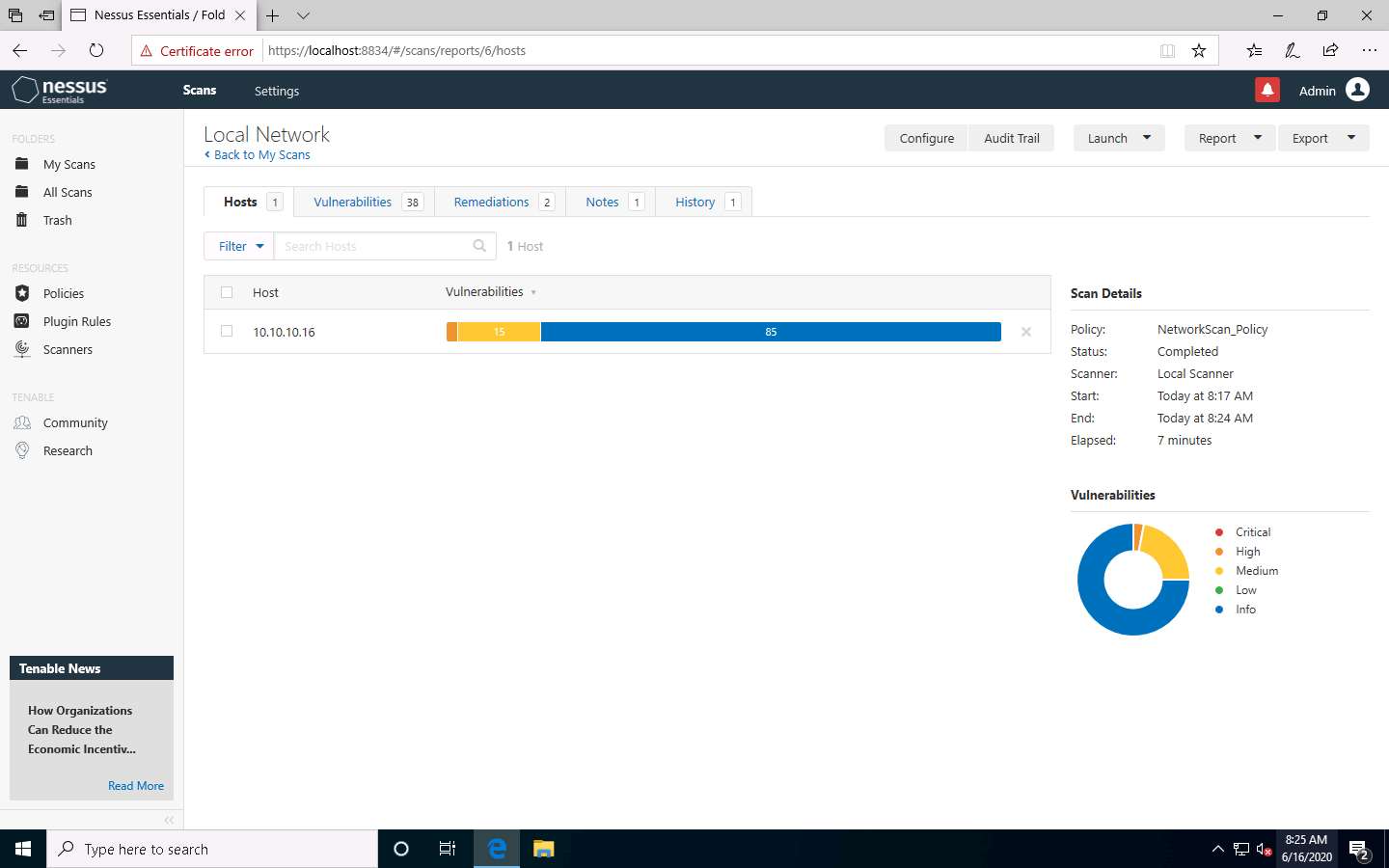The width and height of the screenshot is (1389, 868).
Task: Open the favorites hub icon
Action: coord(1254,50)
